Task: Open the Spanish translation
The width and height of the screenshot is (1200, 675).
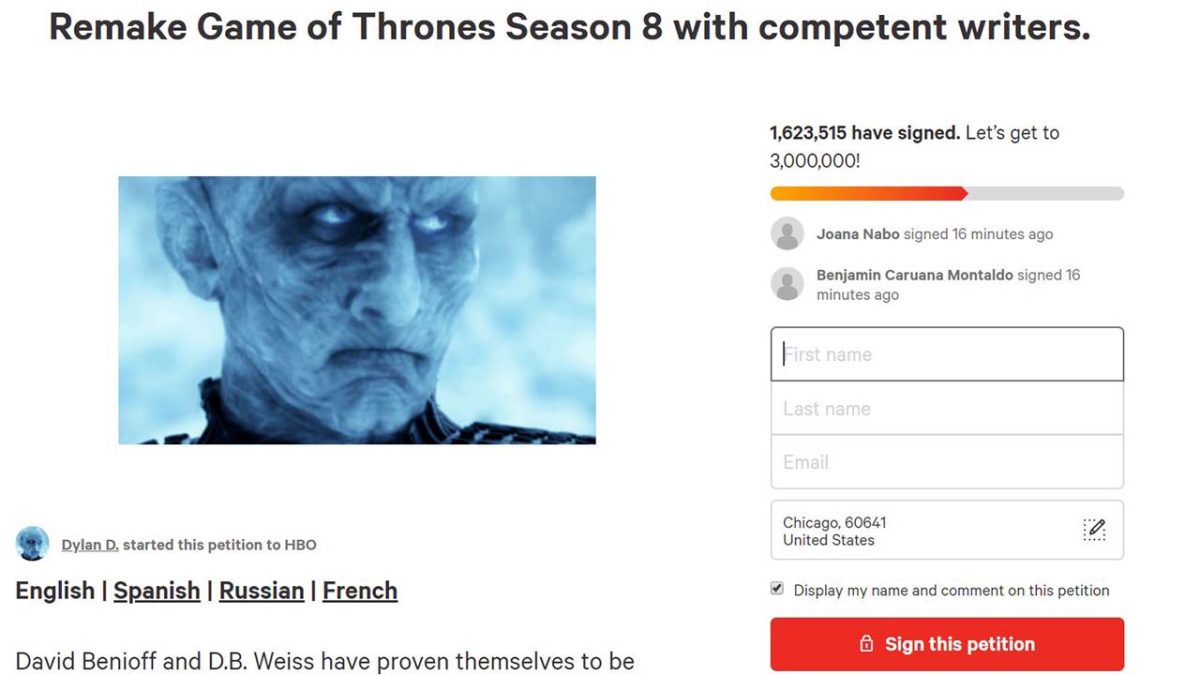Action: coord(156,591)
